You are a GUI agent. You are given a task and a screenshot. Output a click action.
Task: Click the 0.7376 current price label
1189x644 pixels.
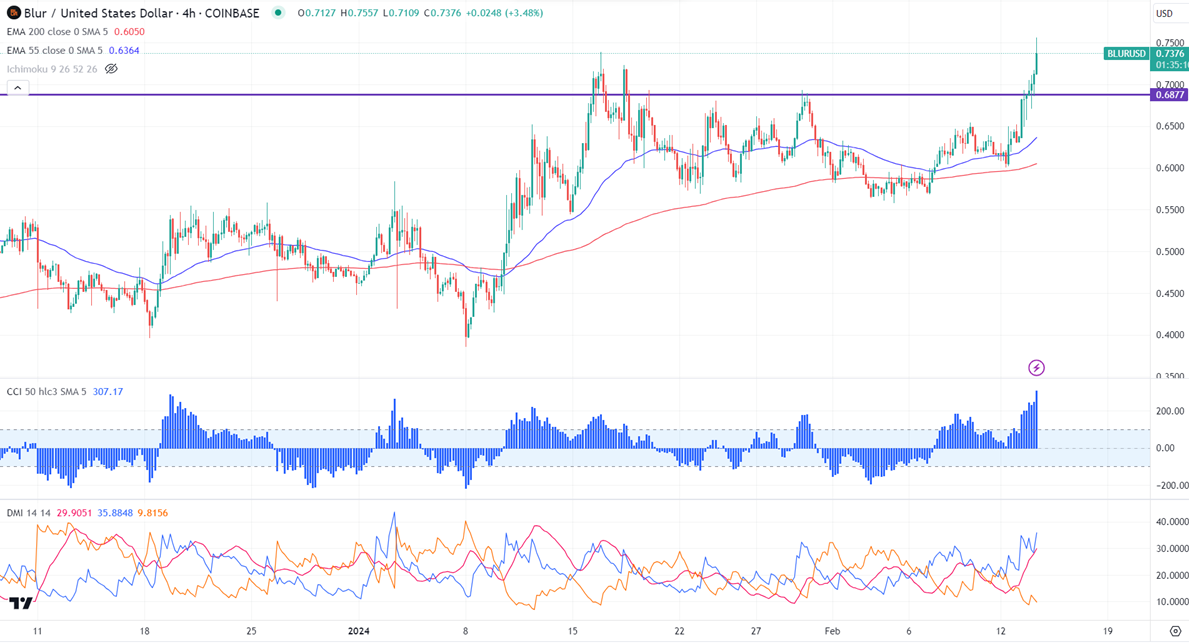point(1169,54)
